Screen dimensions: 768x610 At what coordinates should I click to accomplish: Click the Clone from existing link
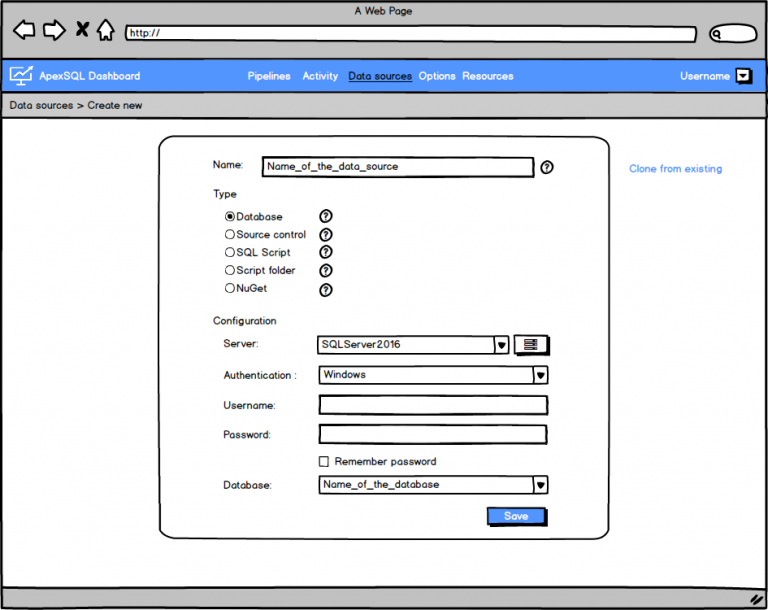tap(675, 169)
